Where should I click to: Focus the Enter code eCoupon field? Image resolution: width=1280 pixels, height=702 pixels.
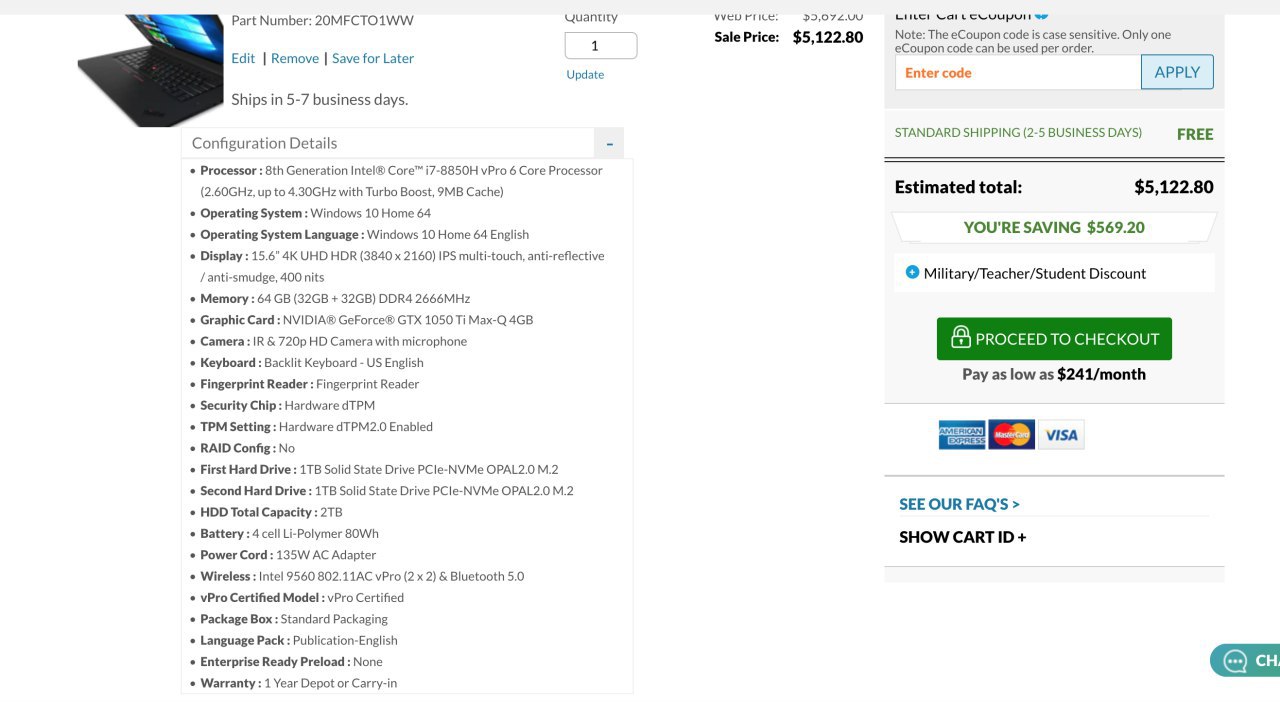pos(1018,72)
